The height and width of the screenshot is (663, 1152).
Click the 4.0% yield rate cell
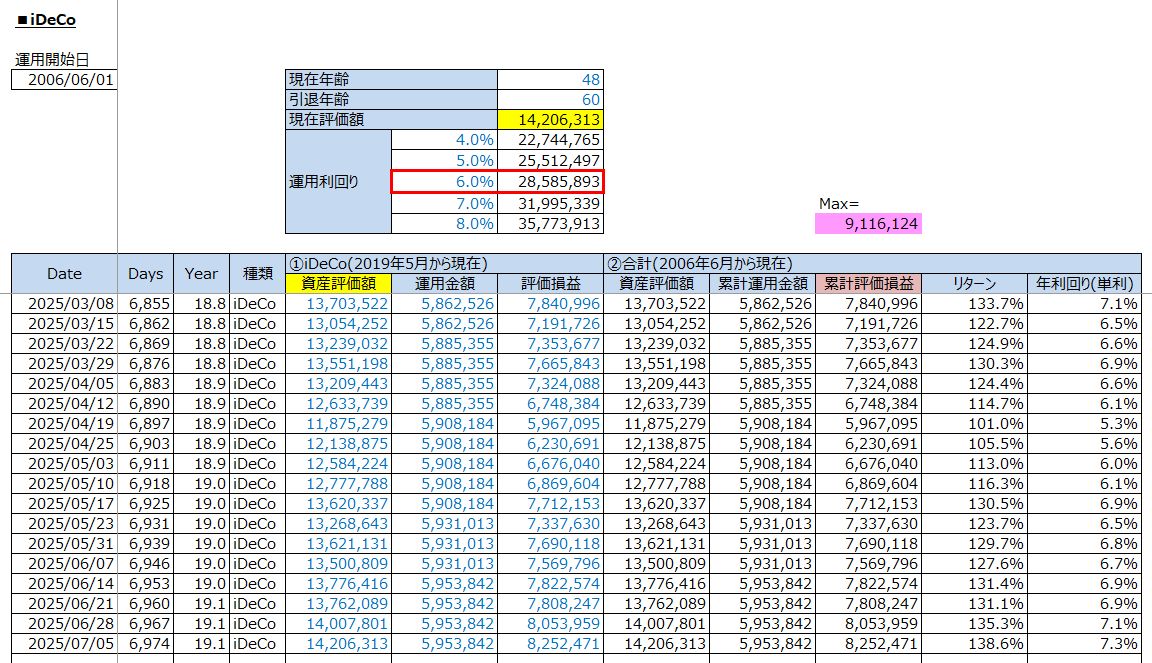444,140
